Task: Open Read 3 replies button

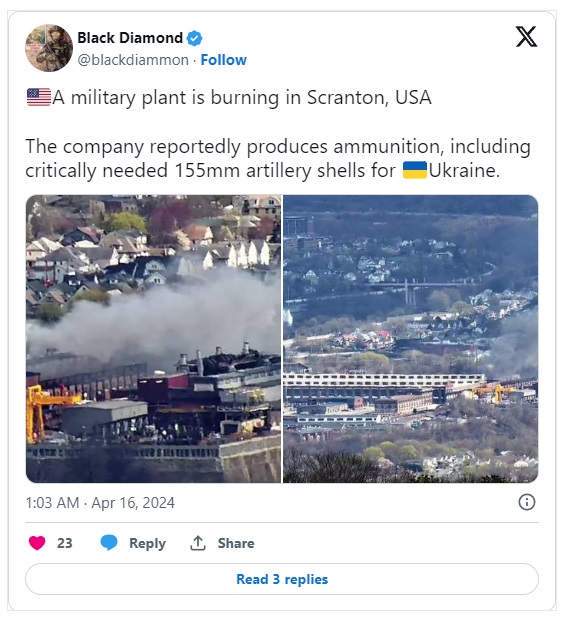Action: click(x=282, y=579)
